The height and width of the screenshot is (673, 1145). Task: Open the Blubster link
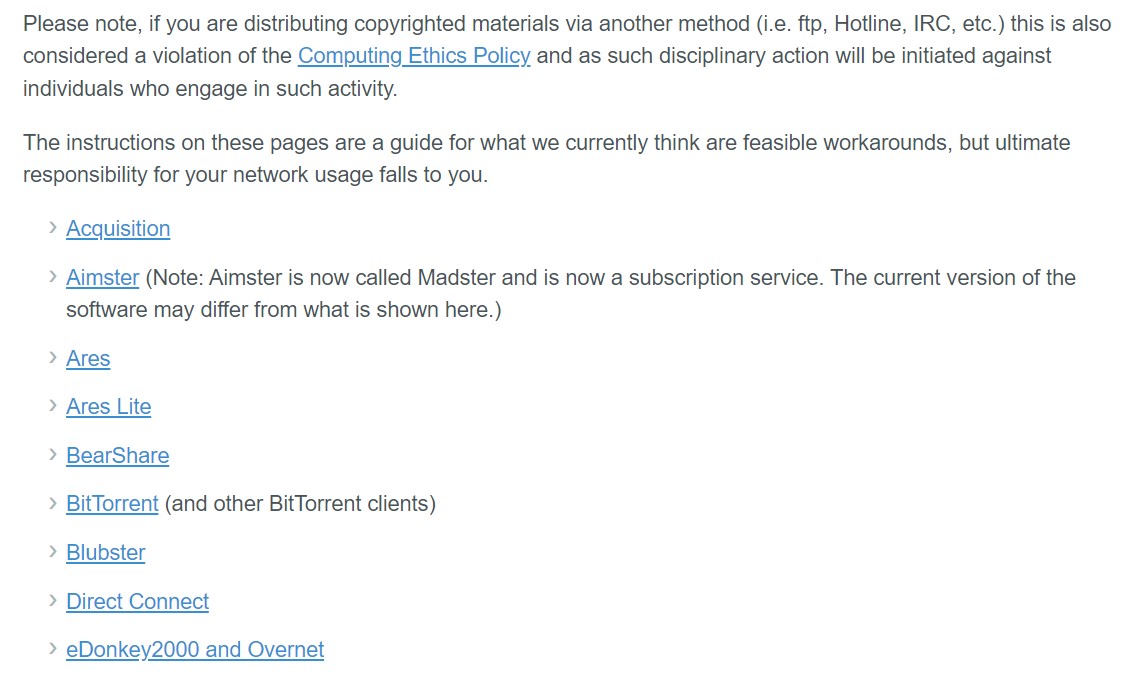(106, 553)
